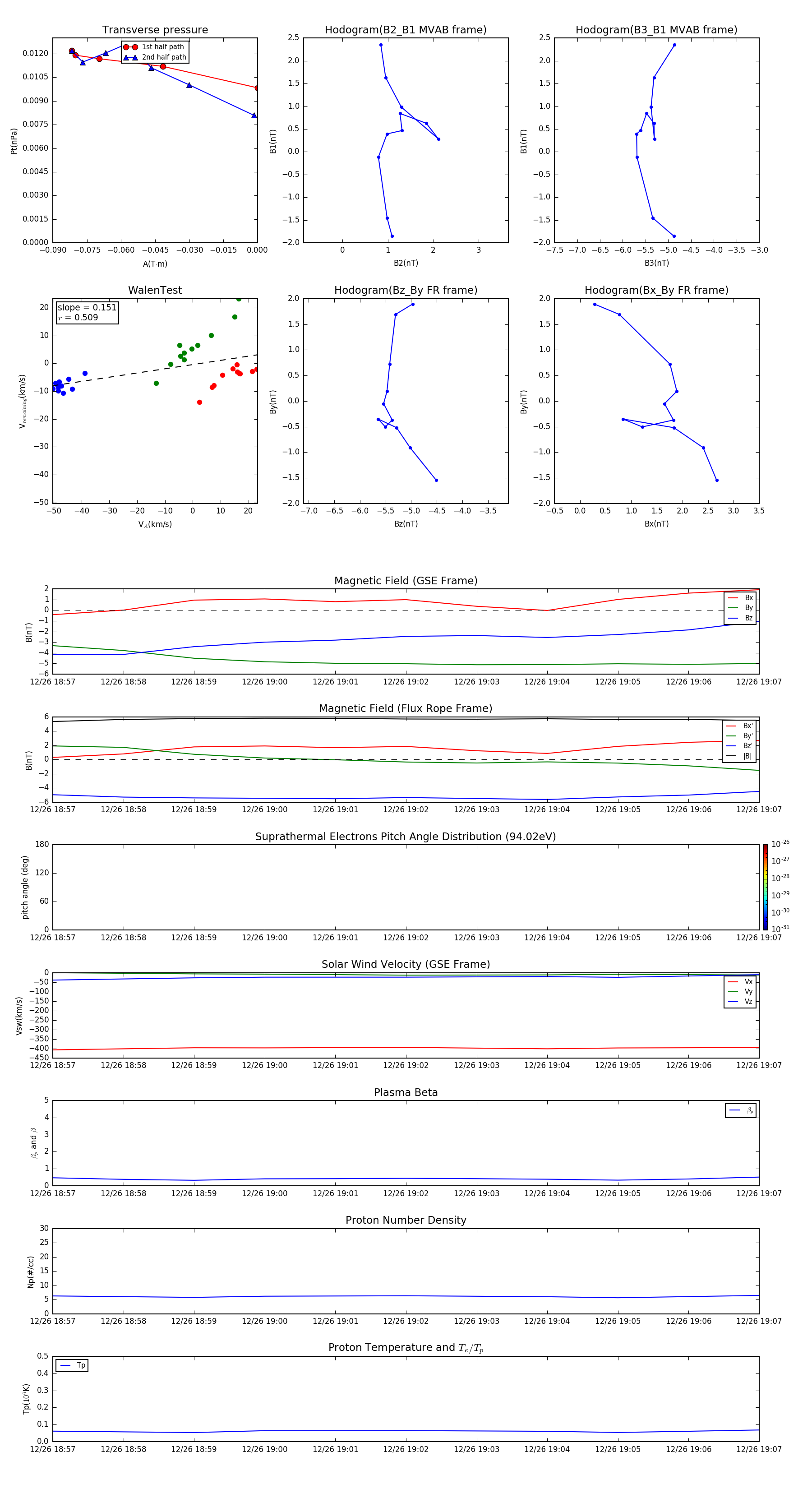This screenshot has height=1489, width=812.
Task: Click the "Transverse pressure" plot title
Action: point(155,30)
